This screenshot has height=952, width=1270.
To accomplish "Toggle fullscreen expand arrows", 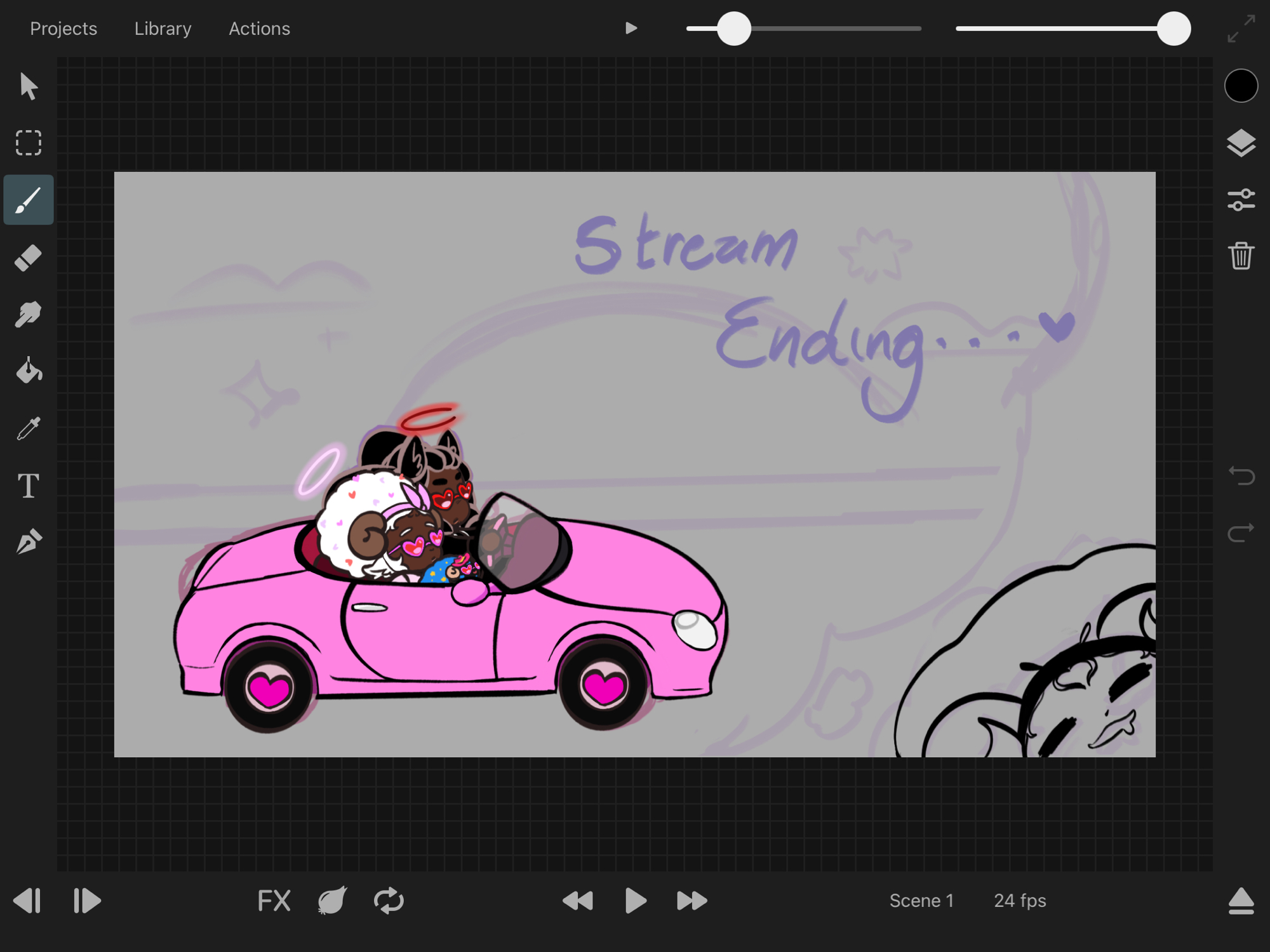I will point(1241,29).
